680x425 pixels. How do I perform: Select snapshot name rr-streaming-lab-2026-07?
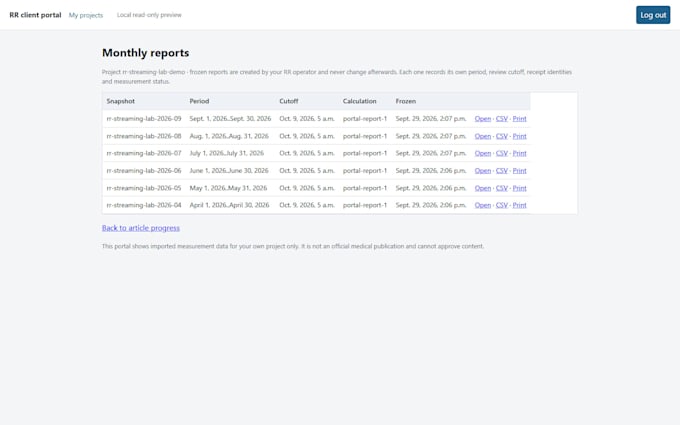click(x=144, y=153)
